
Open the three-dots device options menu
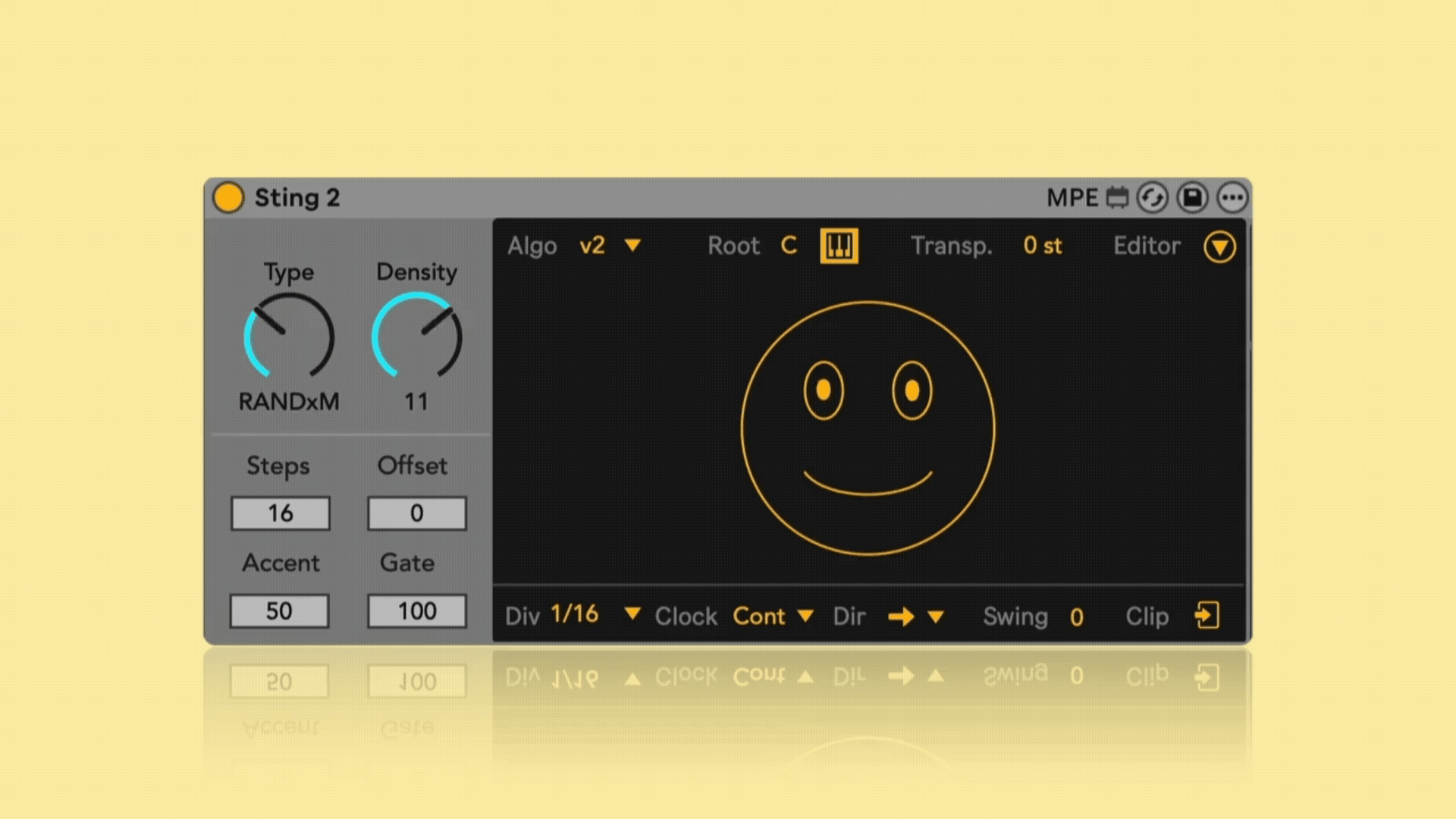(x=1232, y=198)
